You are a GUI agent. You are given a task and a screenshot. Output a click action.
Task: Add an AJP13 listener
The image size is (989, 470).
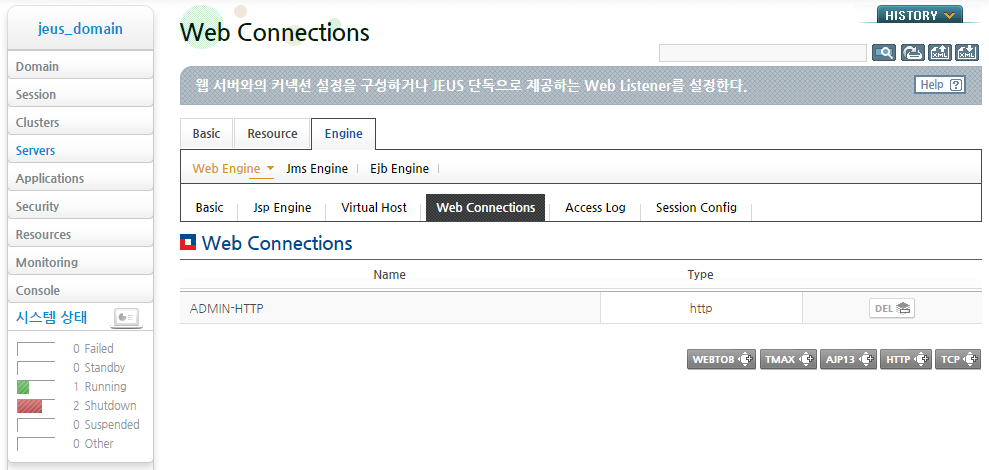(848, 360)
